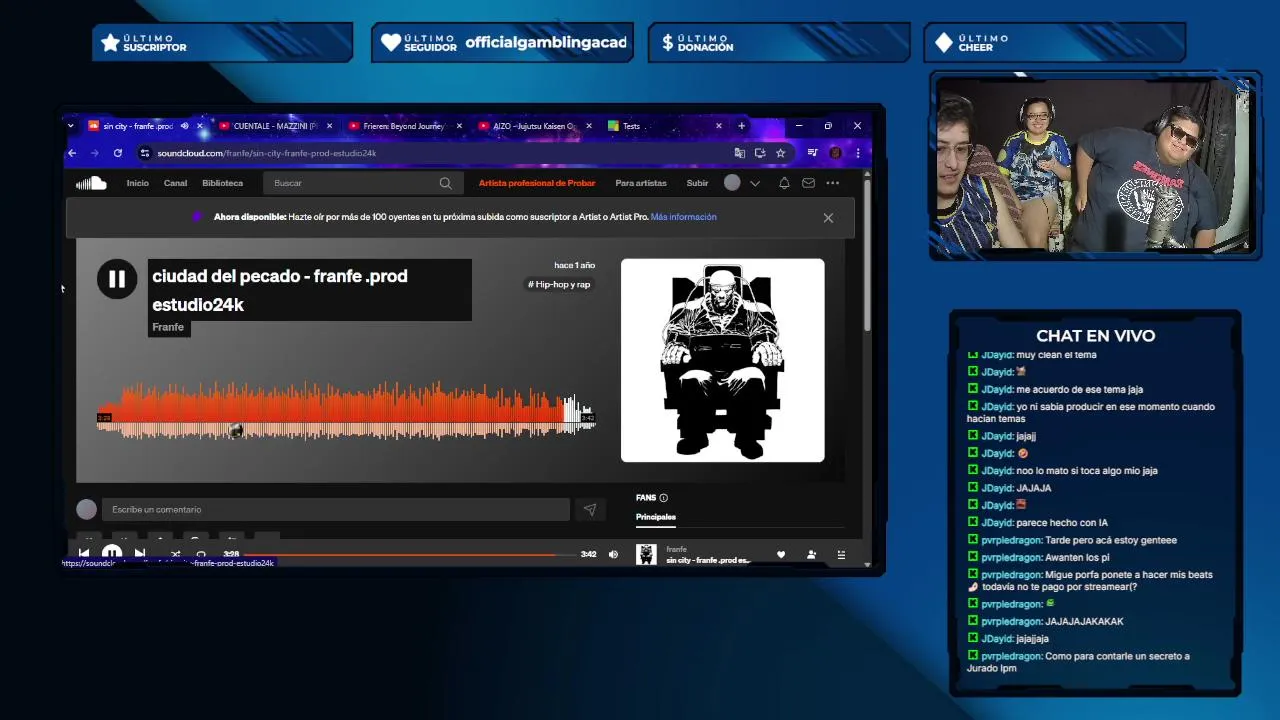Click 'Para artistas' link
This screenshot has width=1280, height=720.
click(x=641, y=183)
